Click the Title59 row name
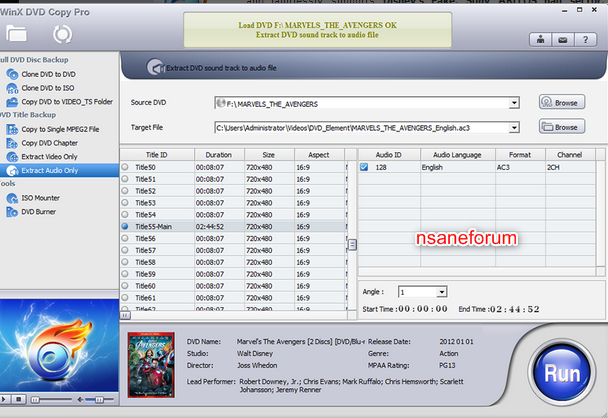Image resolution: width=608 pixels, height=418 pixels. pos(145,274)
